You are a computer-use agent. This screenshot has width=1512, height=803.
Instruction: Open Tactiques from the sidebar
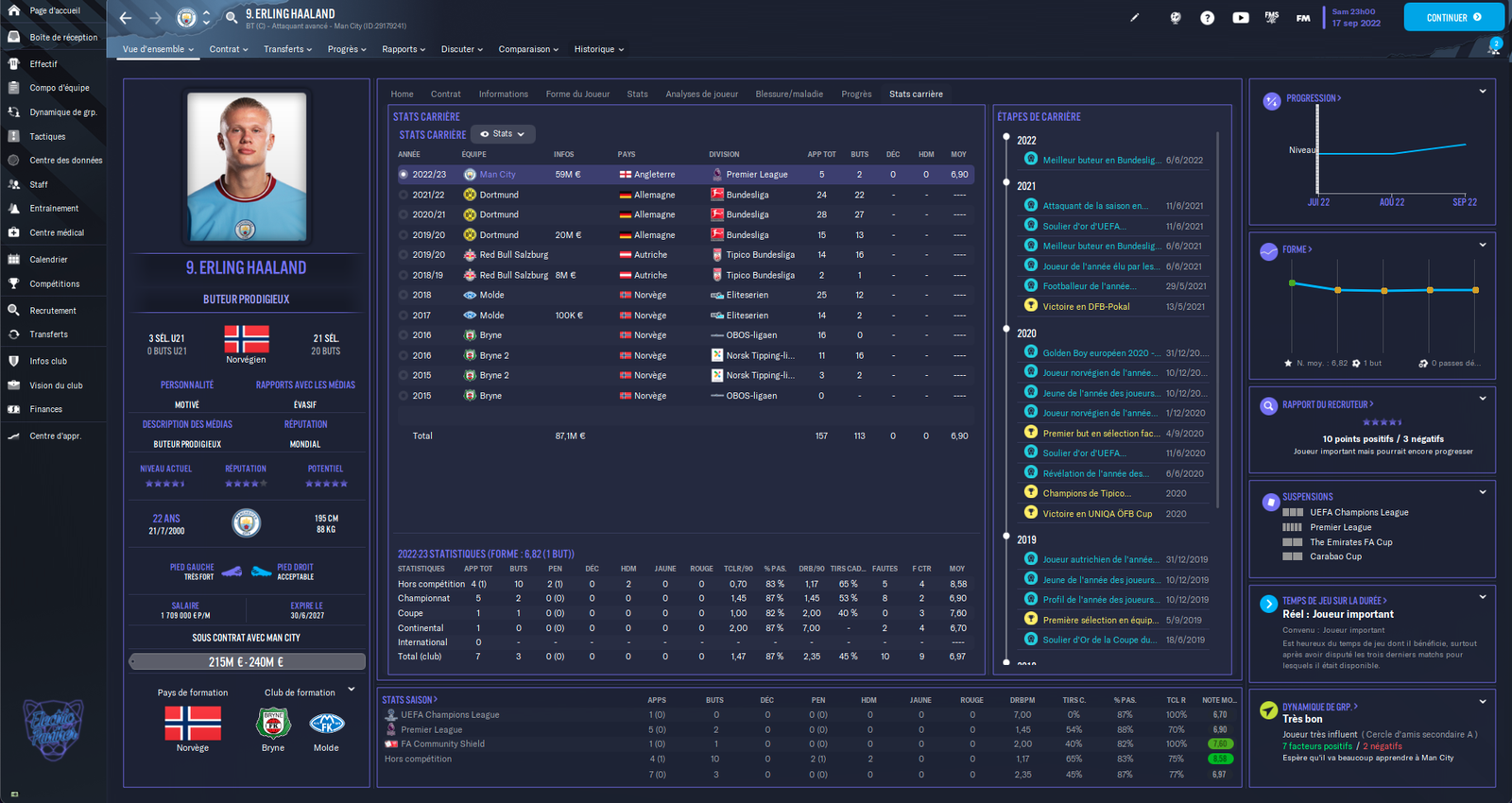(x=47, y=137)
